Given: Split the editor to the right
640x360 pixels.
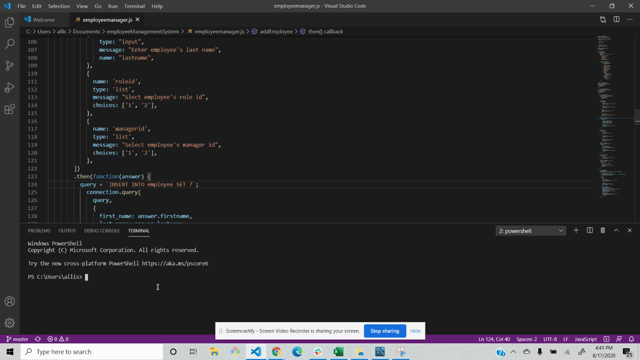Looking at the screenshot, I should click(616, 20).
